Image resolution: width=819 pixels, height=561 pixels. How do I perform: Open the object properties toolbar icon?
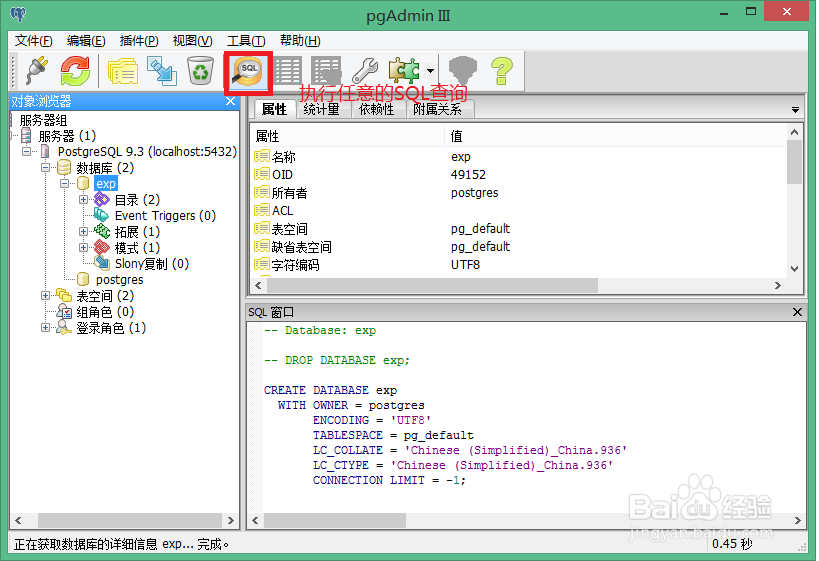click(x=122, y=71)
